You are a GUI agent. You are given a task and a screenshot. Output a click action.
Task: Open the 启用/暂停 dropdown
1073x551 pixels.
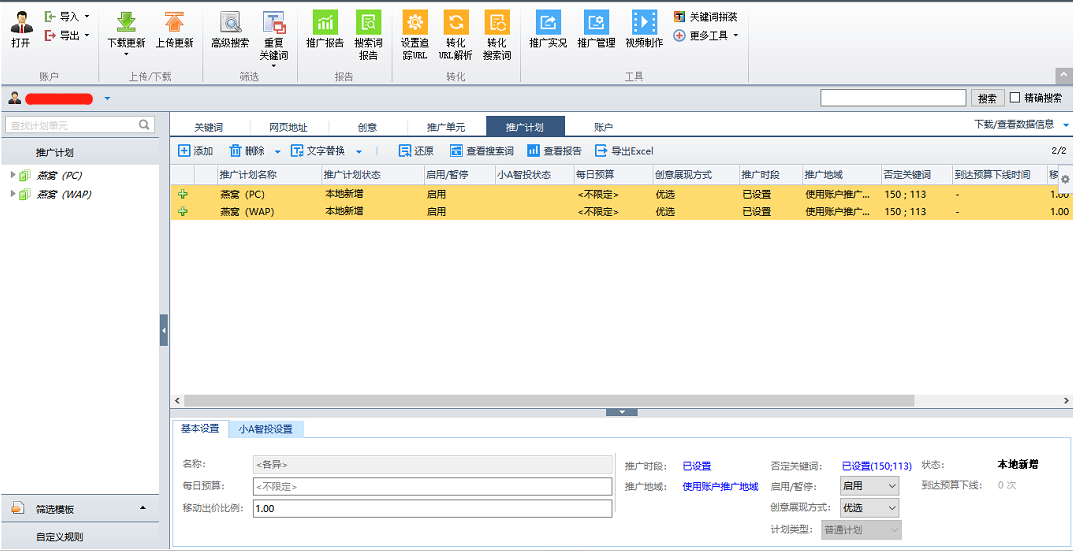click(869, 486)
